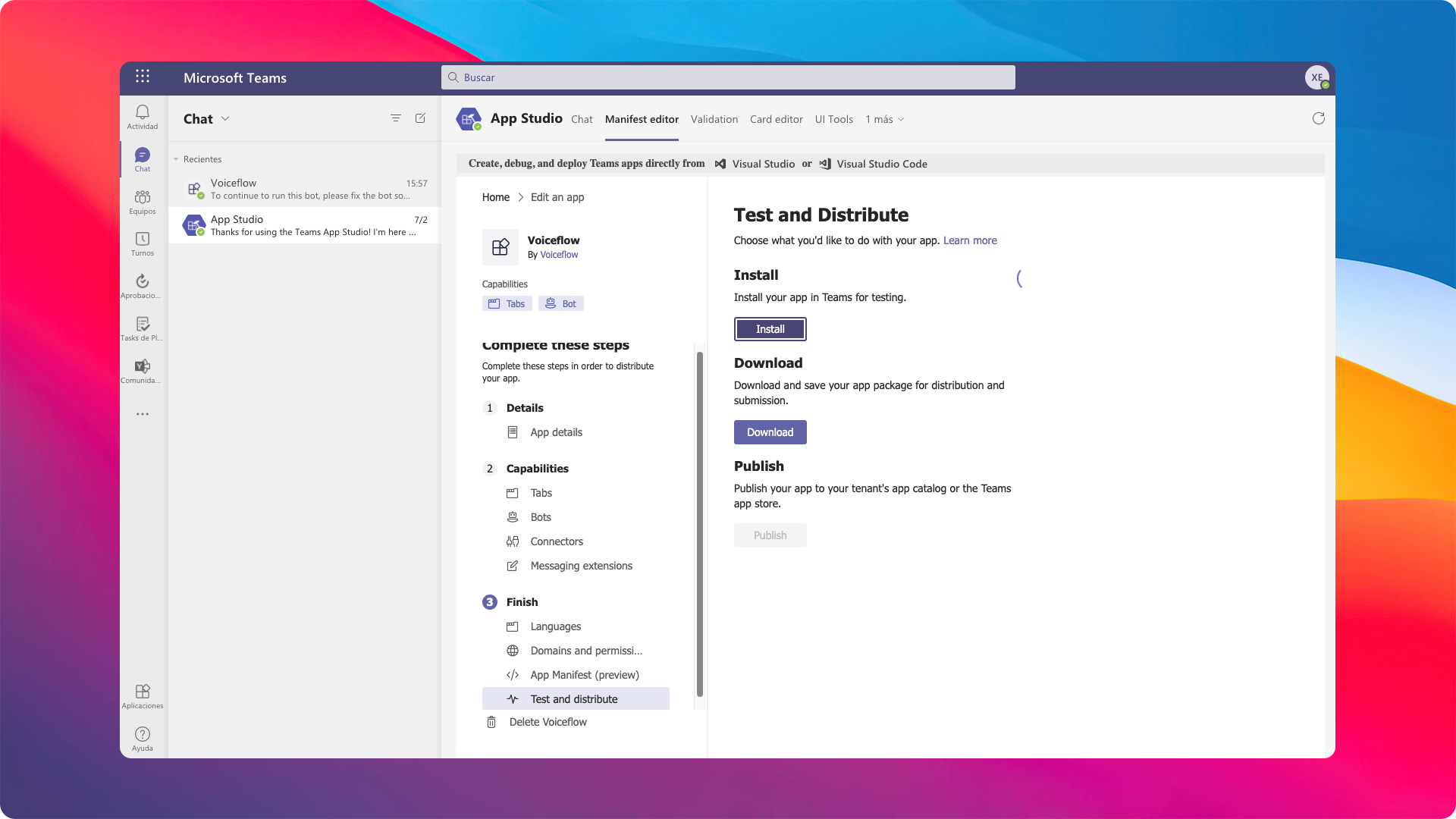Open the Actividad panel in sidebar
1456x819 pixels.
coord(143,115)
